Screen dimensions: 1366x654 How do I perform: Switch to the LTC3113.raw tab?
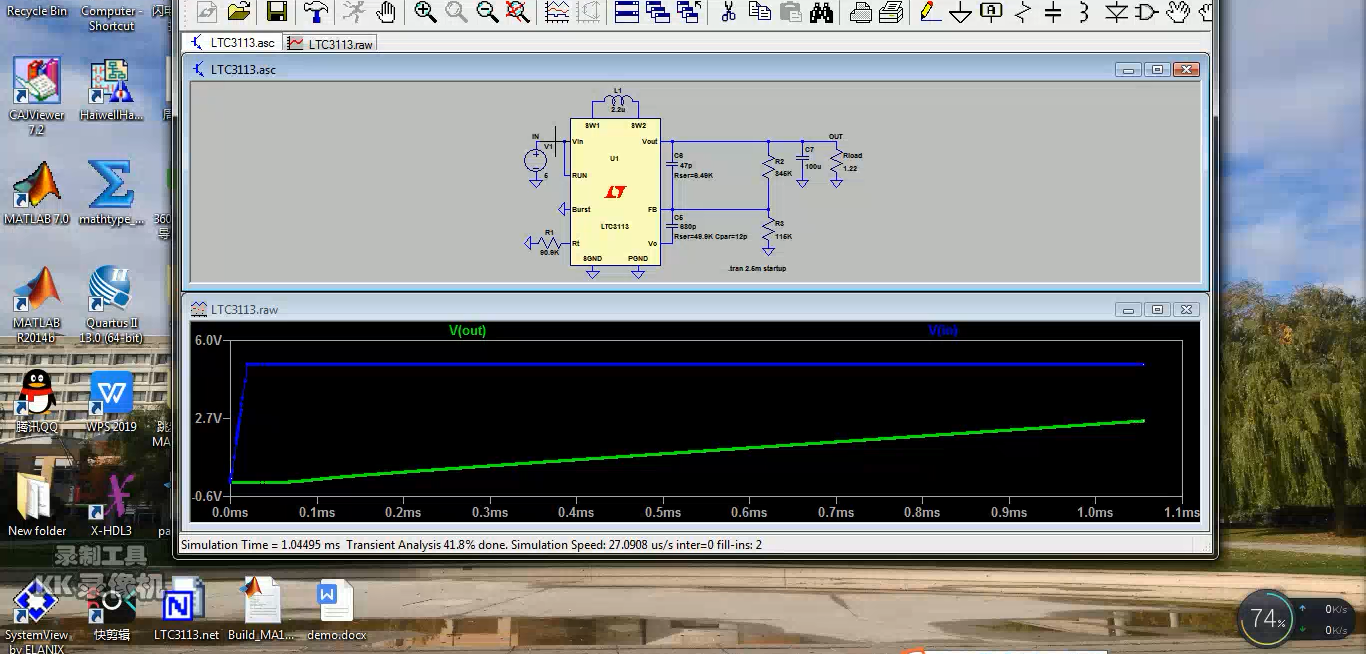(x=330, y=44)
